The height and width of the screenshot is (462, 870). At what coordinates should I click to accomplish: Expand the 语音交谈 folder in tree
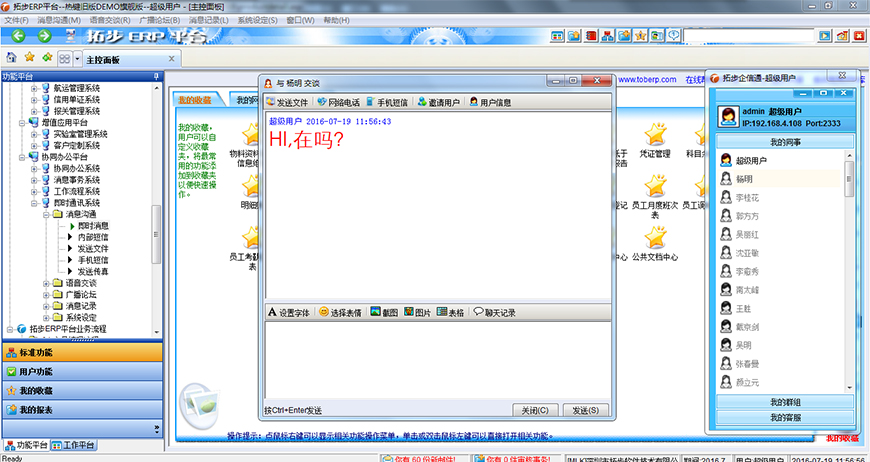[46, 283]
